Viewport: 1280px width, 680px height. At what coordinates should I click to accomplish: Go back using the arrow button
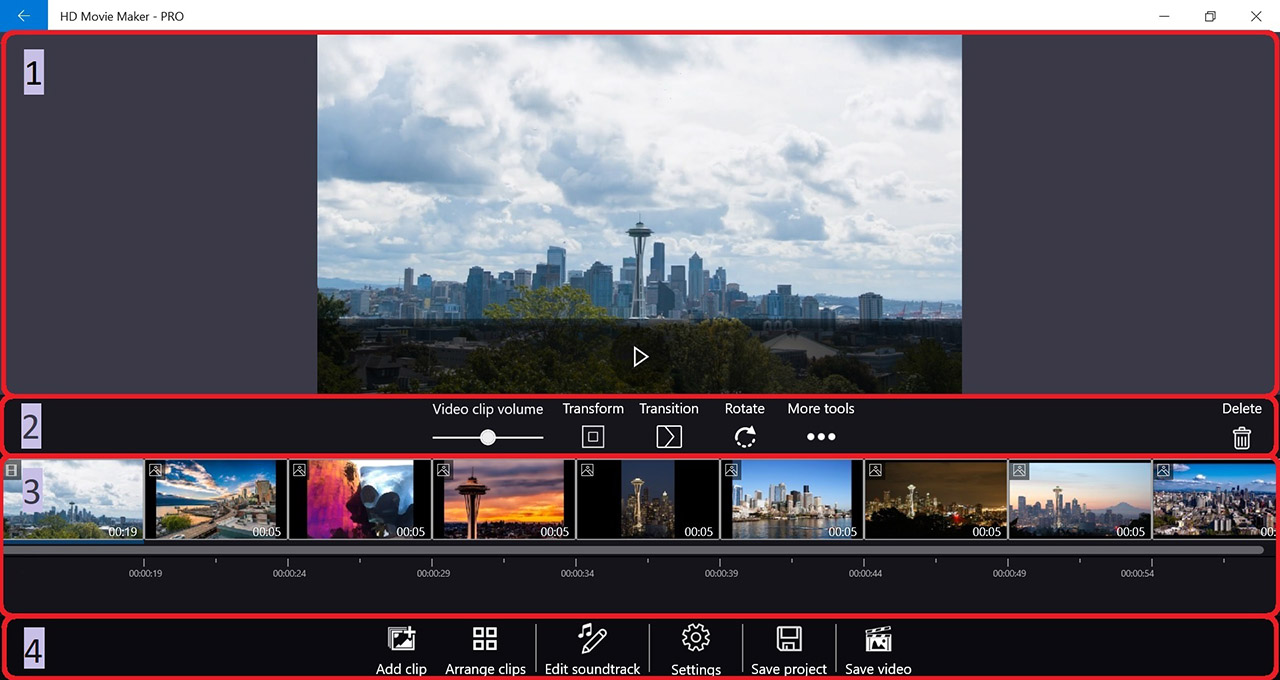(x=23, y=16)
